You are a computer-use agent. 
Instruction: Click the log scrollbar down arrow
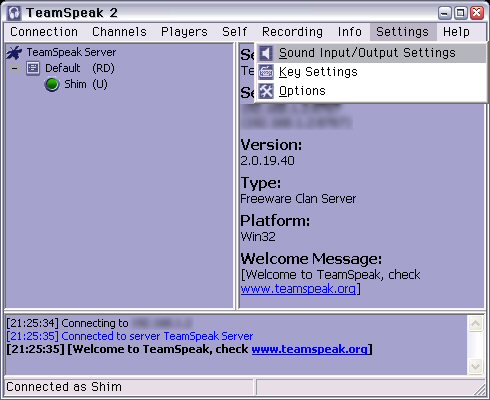coord(475,367)
